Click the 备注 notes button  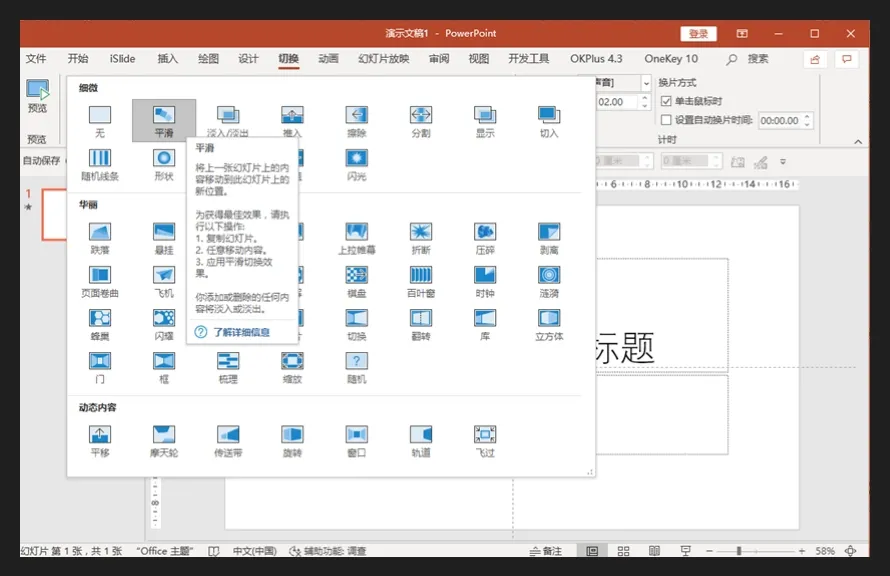tap(545, 550)
